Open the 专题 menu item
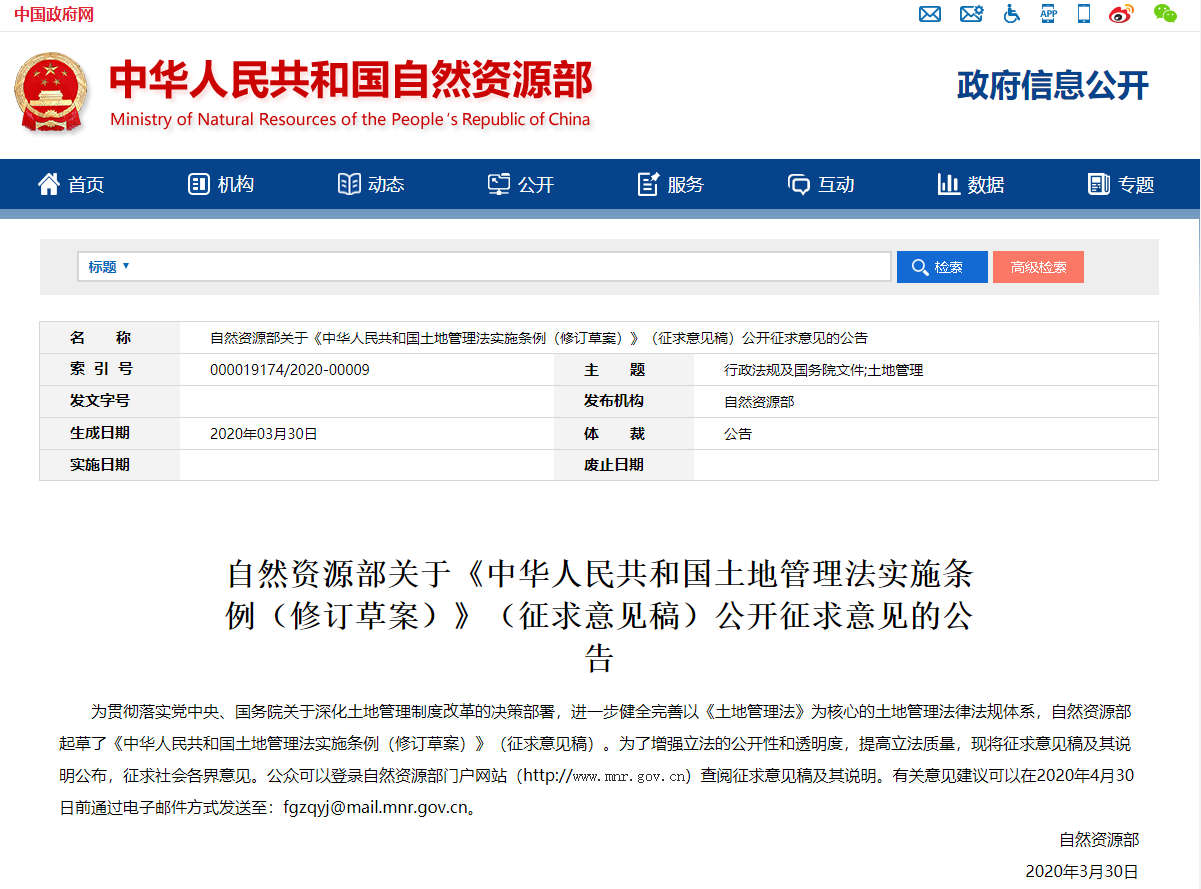1201x889 pixels. 1121,184
